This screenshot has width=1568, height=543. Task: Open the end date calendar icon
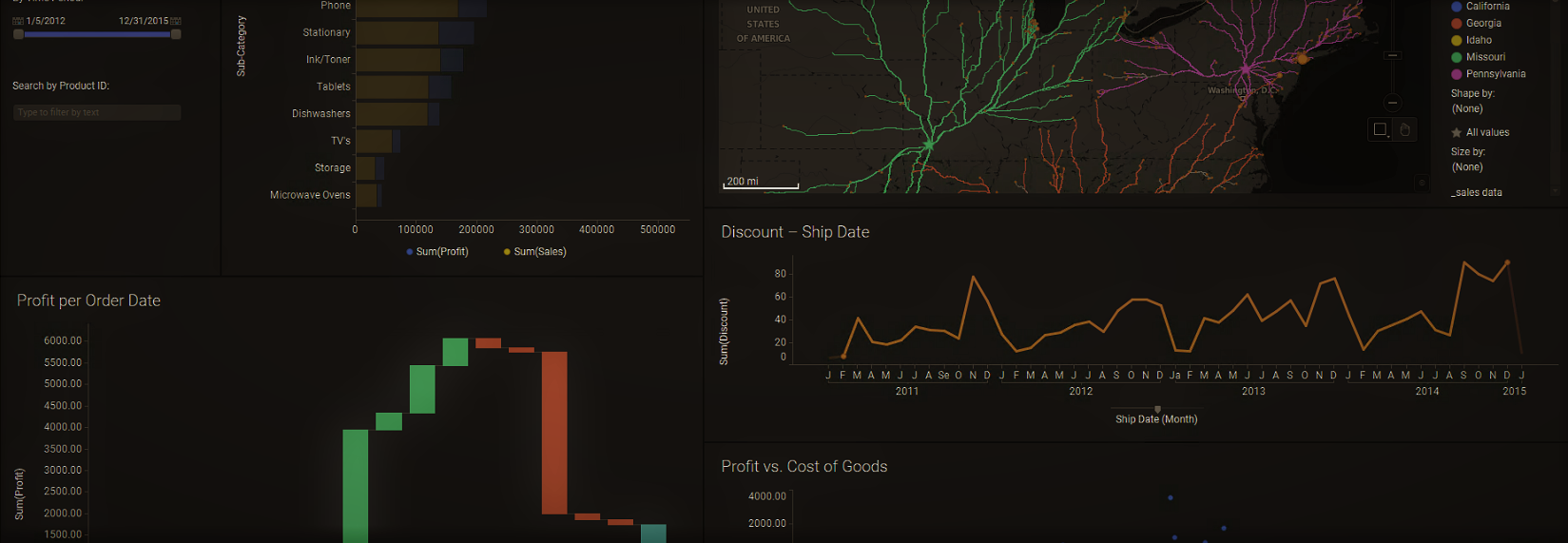coord(176,21)
